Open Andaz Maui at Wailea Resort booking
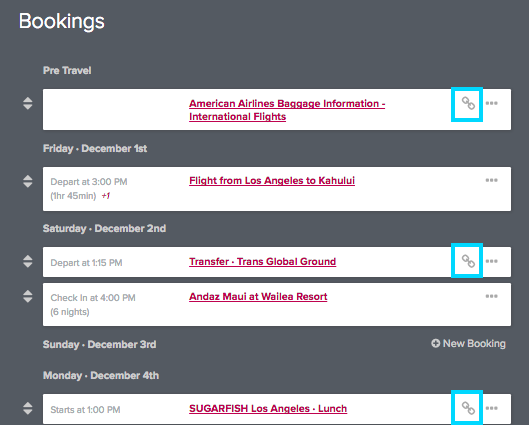Screen dimensions: 529x425 click(x=258, y=297)
